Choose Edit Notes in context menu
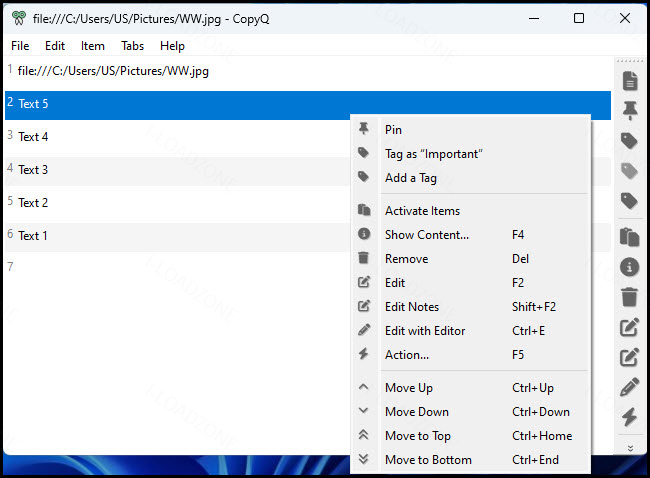The image size is (650, 478). 470,307
